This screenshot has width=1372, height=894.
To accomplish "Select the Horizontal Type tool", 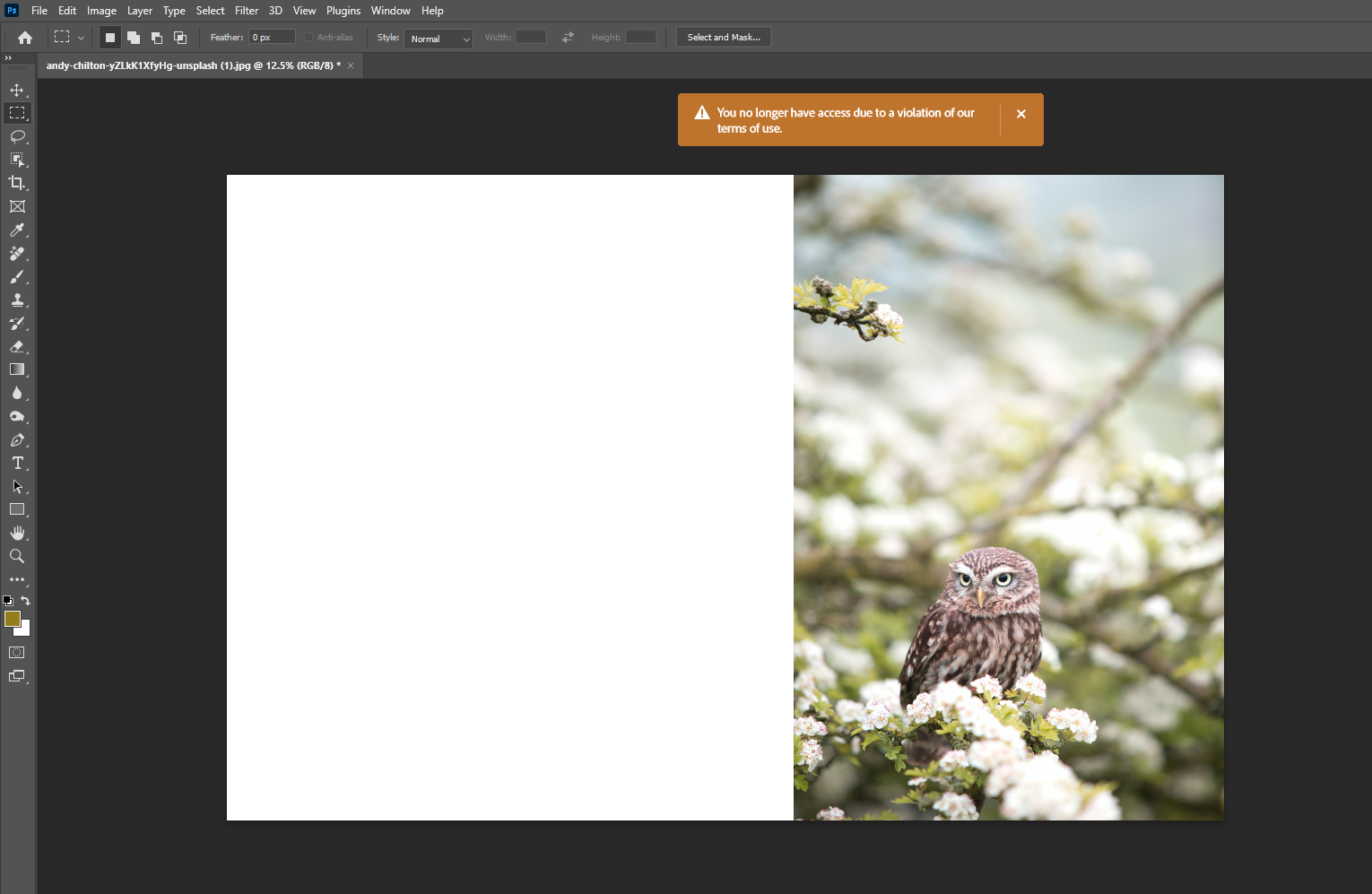I will coord(17,463).
